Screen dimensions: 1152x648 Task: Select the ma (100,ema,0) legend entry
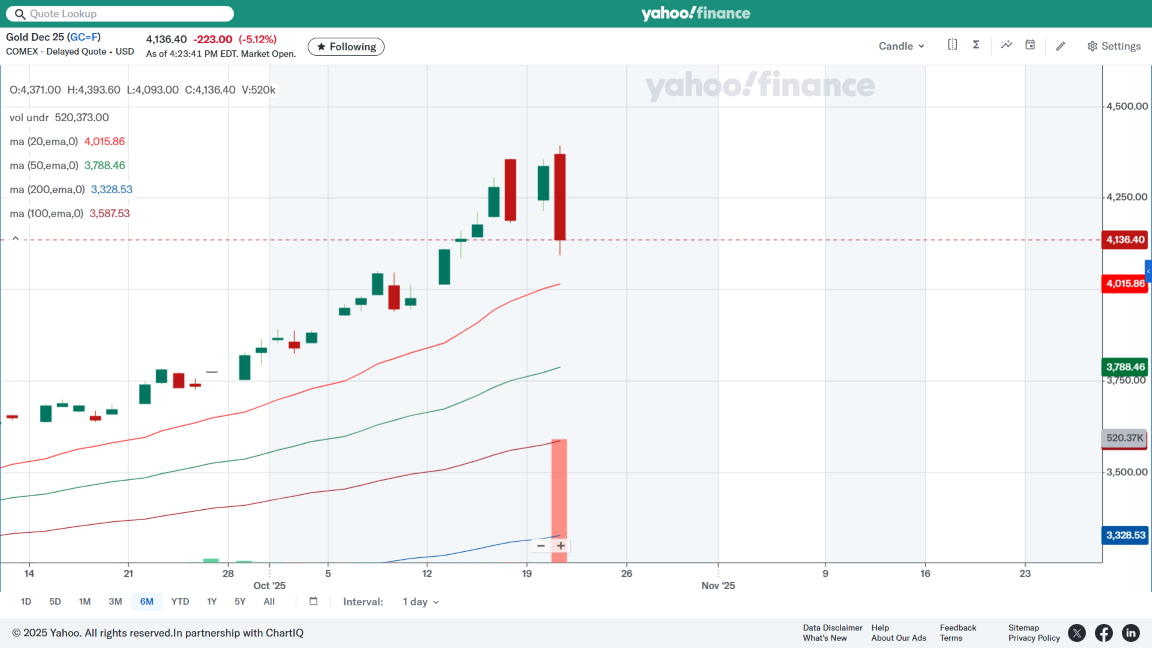(69, 213)
